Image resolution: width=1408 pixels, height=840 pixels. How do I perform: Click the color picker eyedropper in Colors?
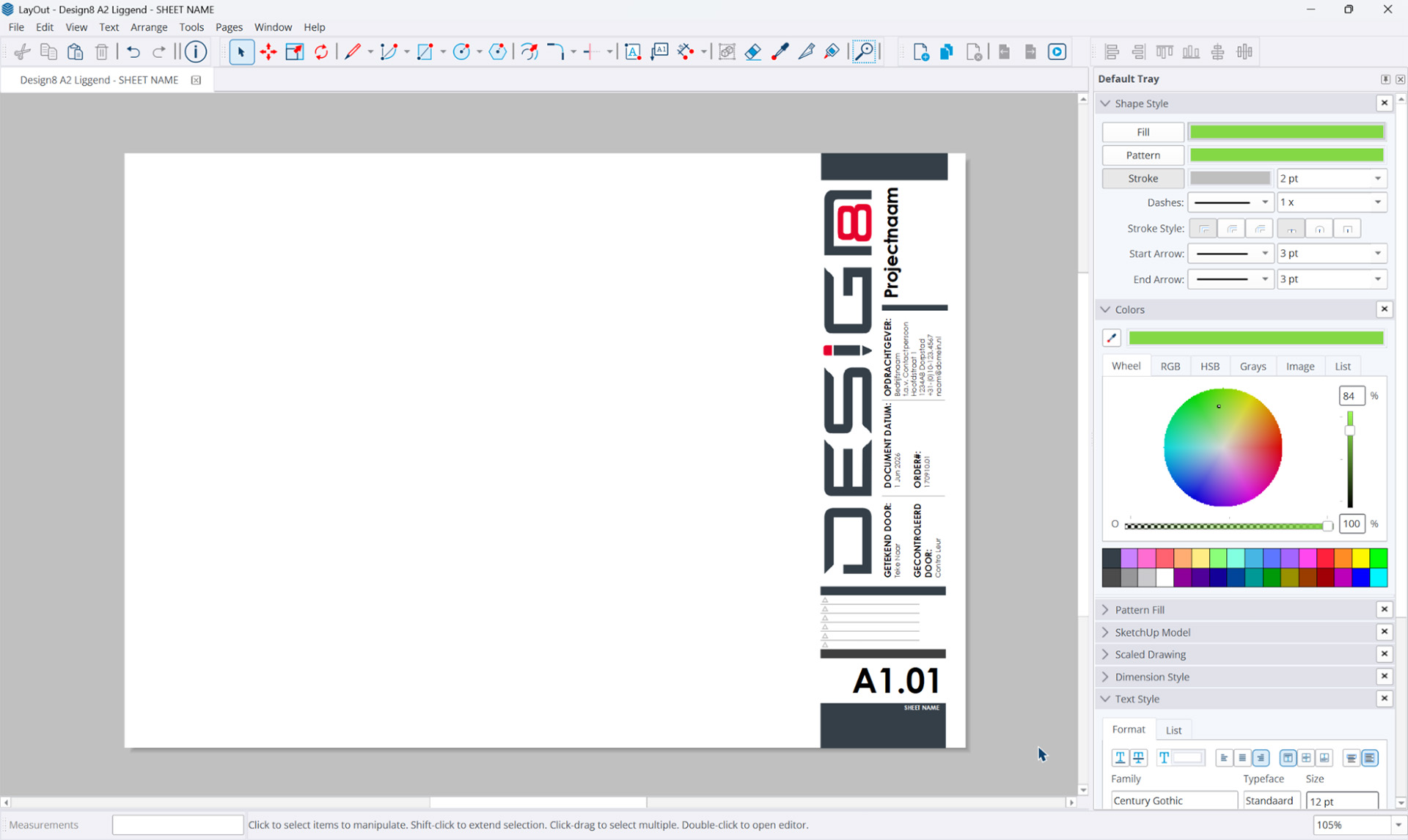click(x=1112, y=338)
